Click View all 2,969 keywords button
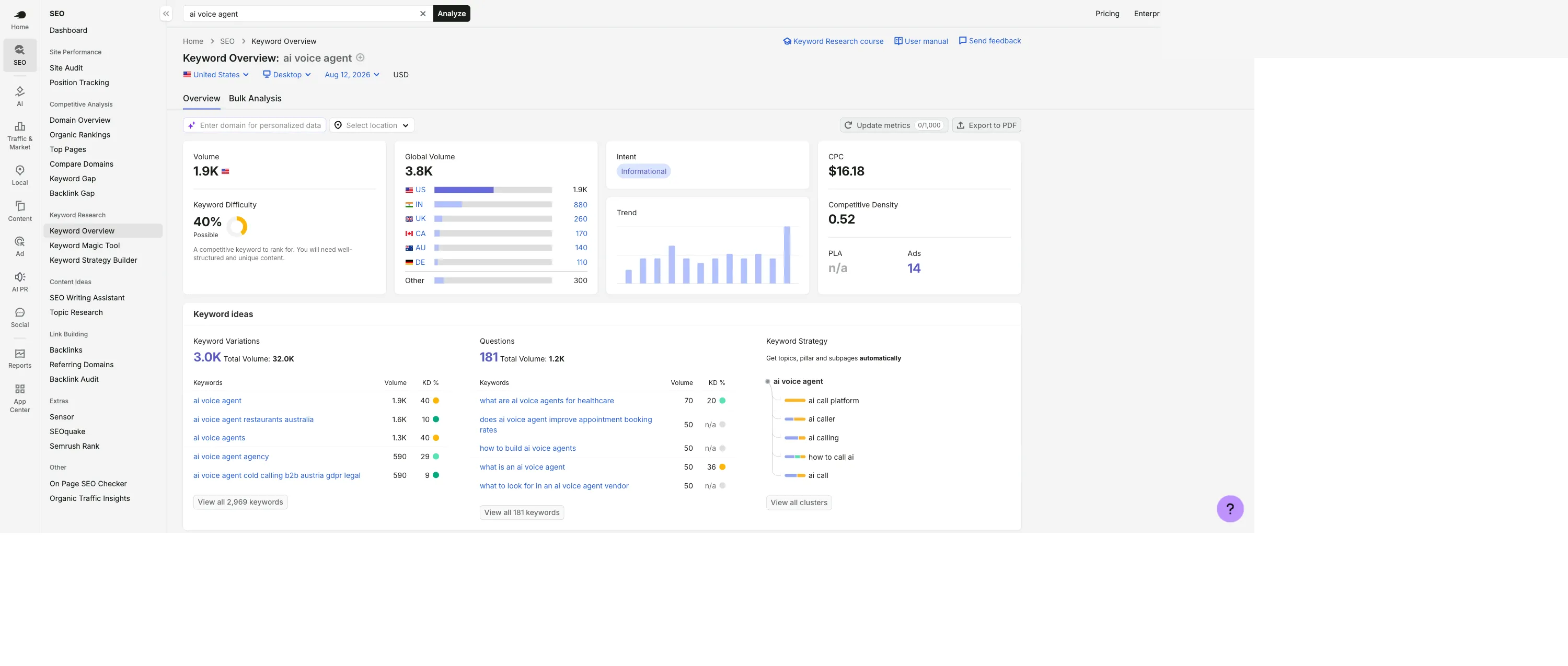1568x666 pixels. coord(240,502)
